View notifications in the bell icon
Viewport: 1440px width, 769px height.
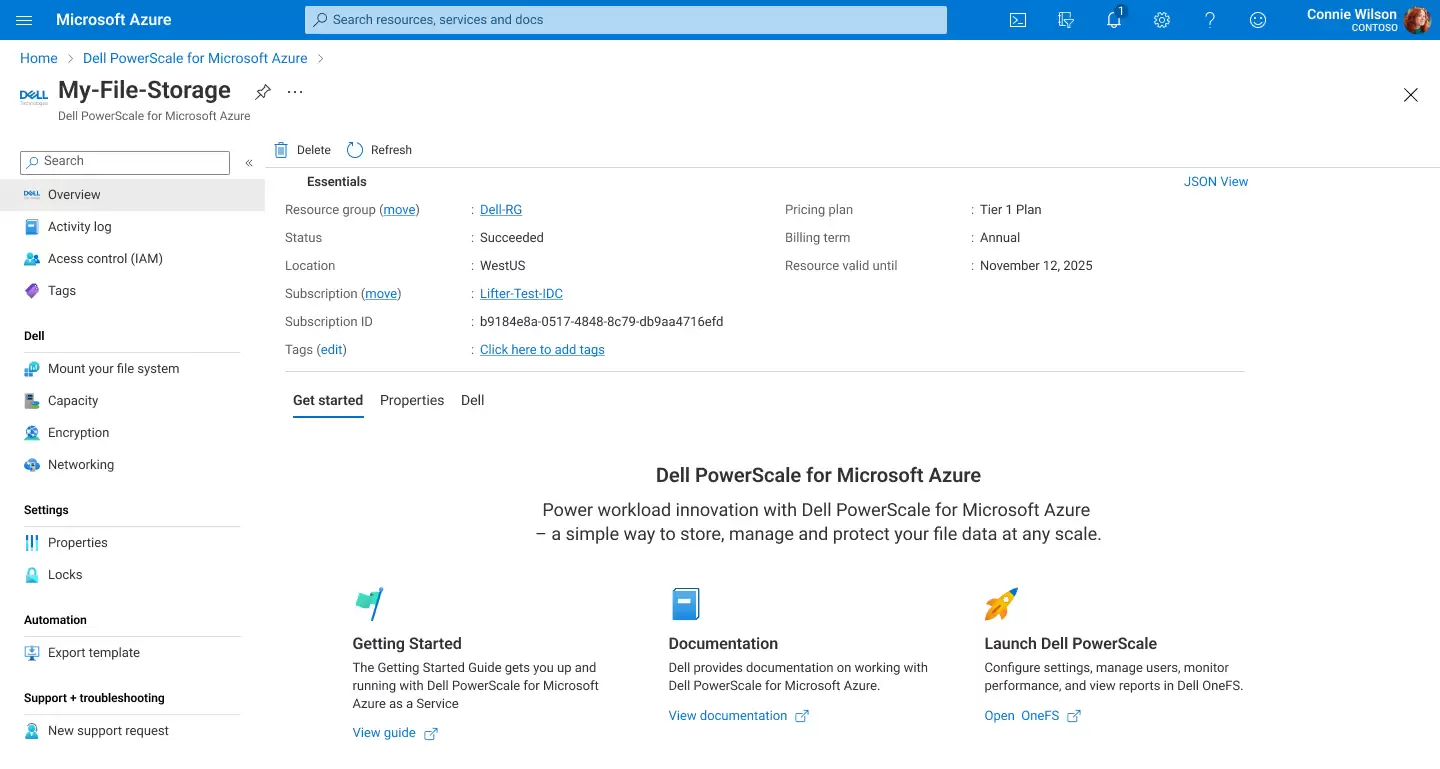coord(1113,20)
